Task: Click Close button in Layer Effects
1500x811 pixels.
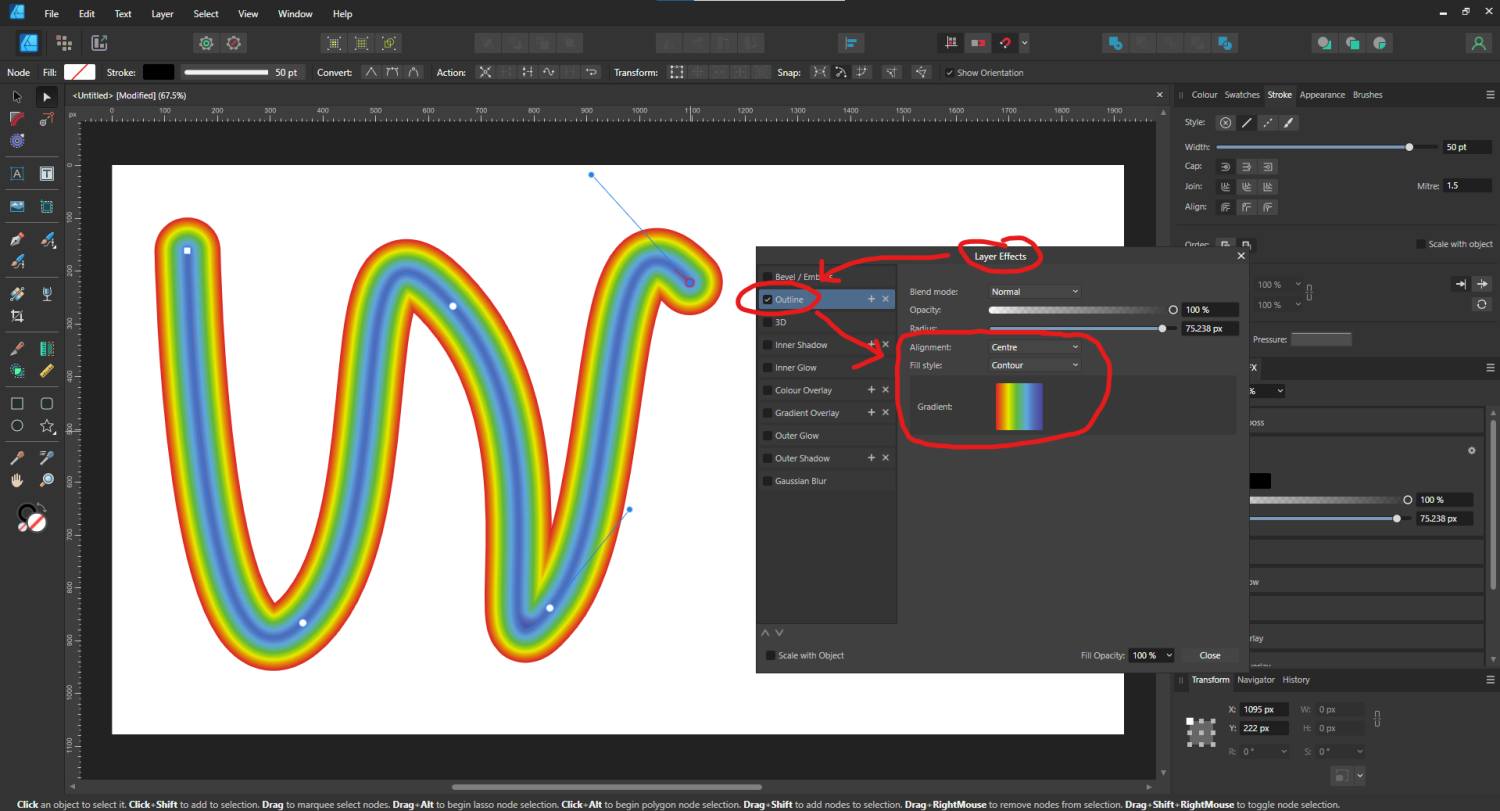Action: coord(1209,656)
